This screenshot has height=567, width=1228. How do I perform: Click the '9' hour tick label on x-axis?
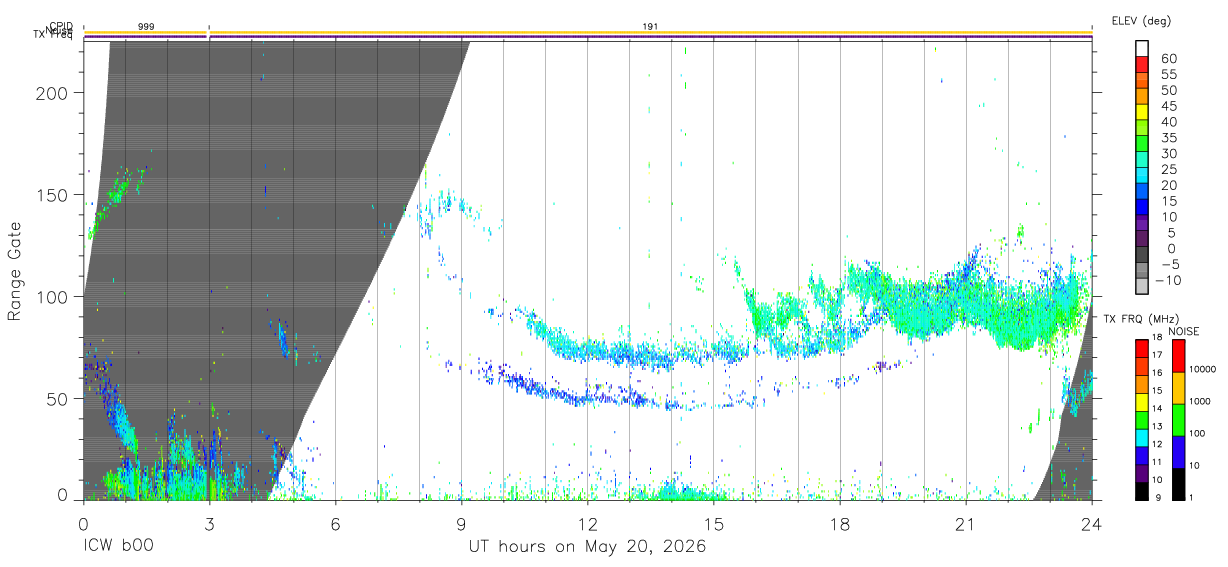point(461,524)
